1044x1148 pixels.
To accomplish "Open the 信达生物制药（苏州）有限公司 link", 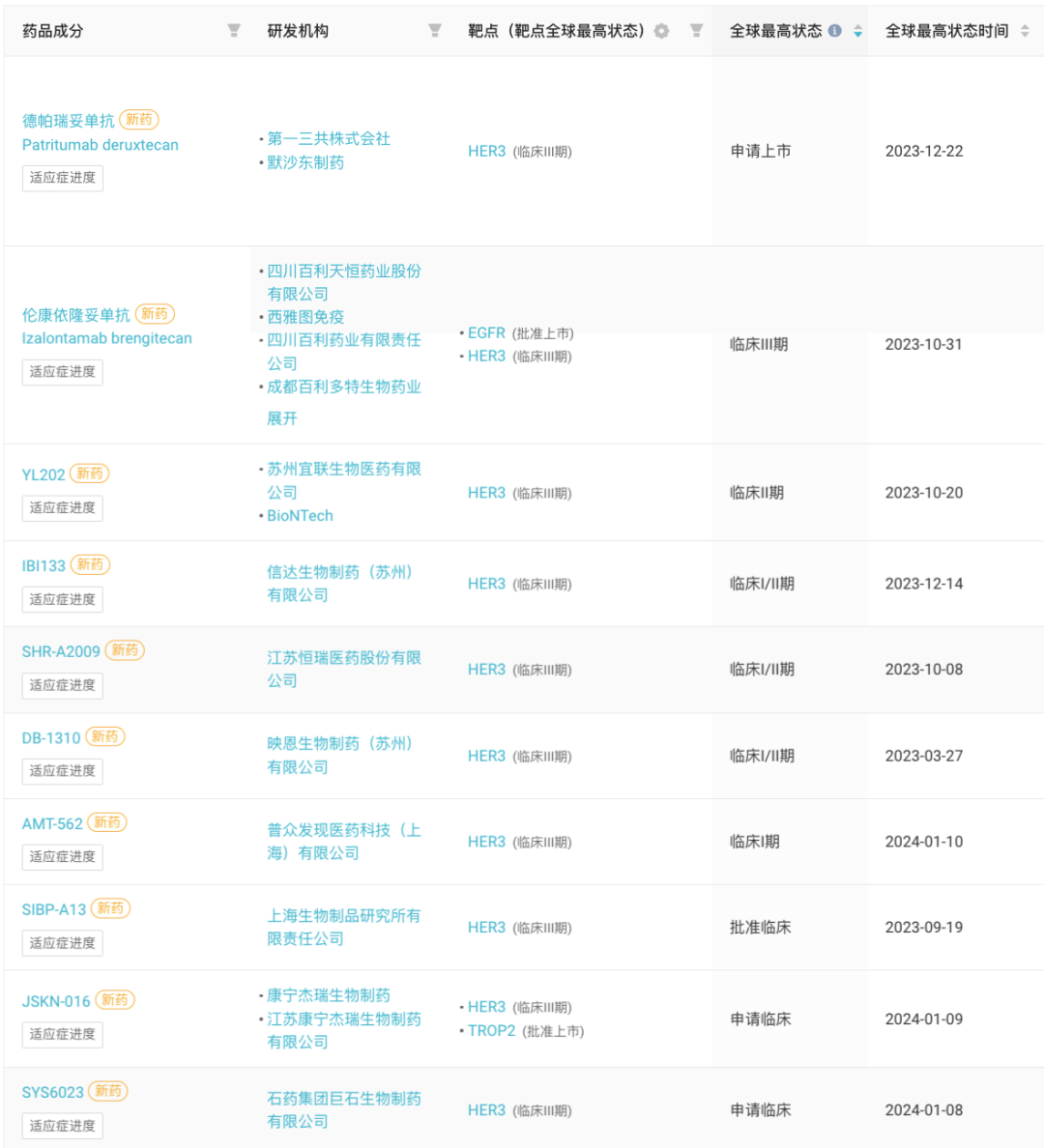I will [x=340, y=584].
